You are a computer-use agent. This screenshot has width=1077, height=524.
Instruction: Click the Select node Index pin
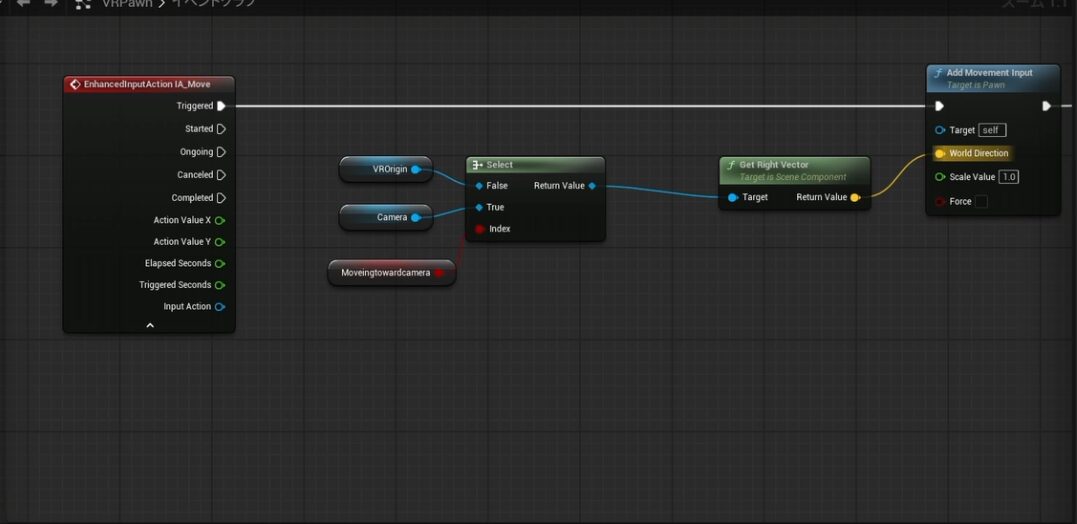point(479,229)
